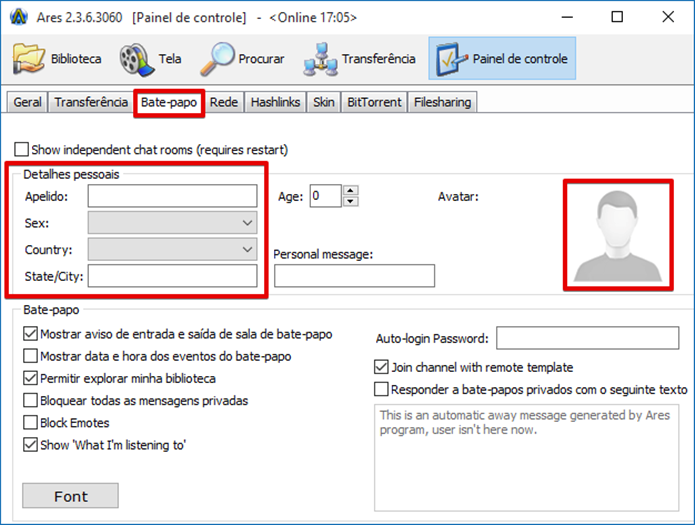Click the automatic away message text area

pyautogui.click(x=527, y=458)
